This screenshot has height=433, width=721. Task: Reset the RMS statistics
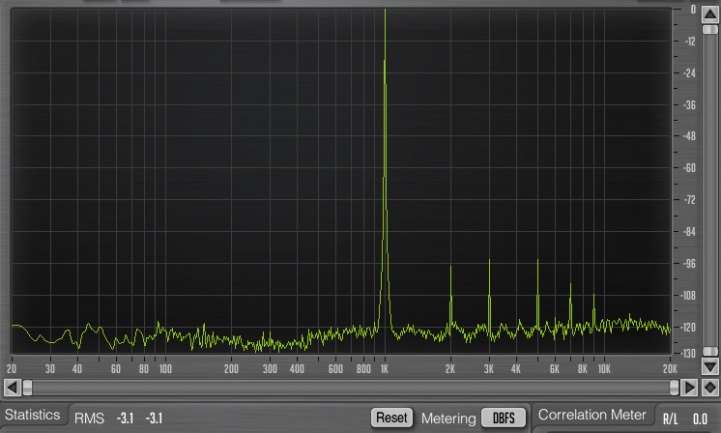[392, 418]
